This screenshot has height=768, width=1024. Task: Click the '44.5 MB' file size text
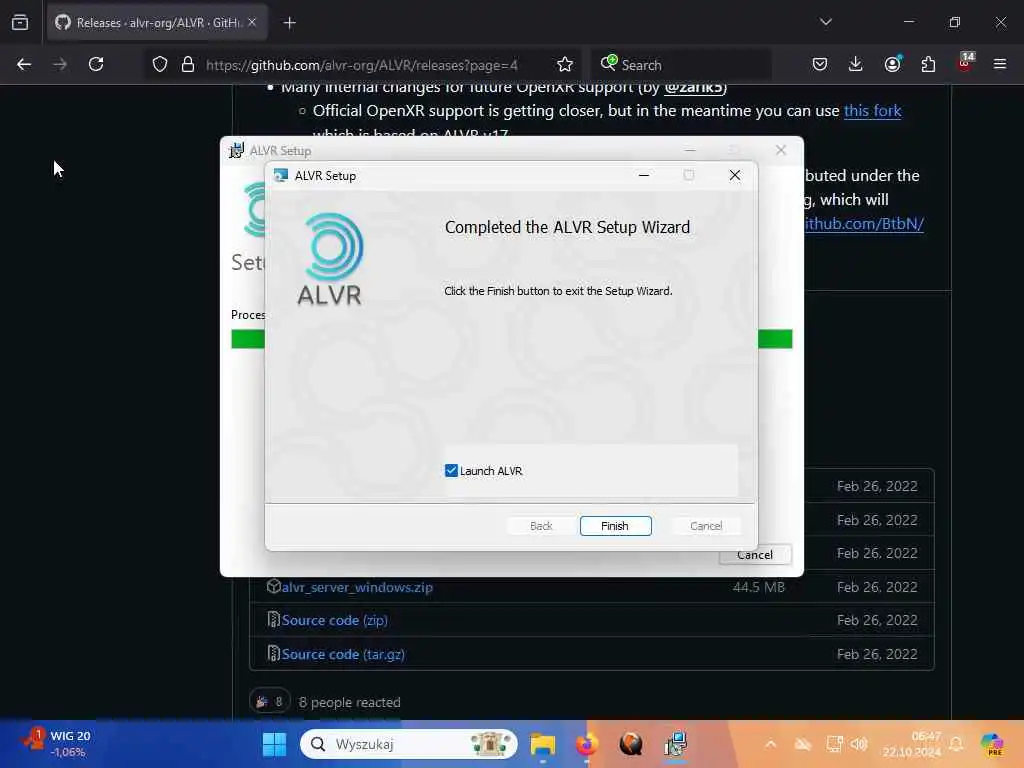tap(759, 587)
